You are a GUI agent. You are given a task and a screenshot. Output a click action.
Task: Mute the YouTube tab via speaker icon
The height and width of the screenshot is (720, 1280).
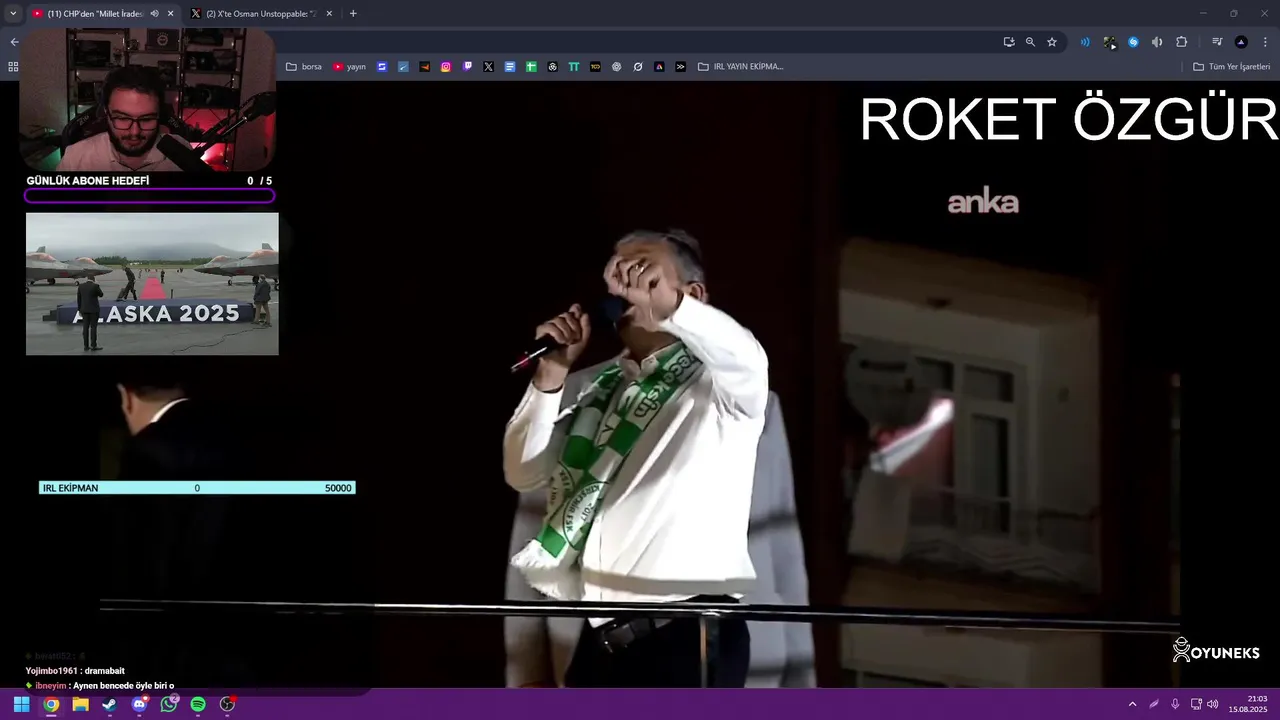(154, 14)
